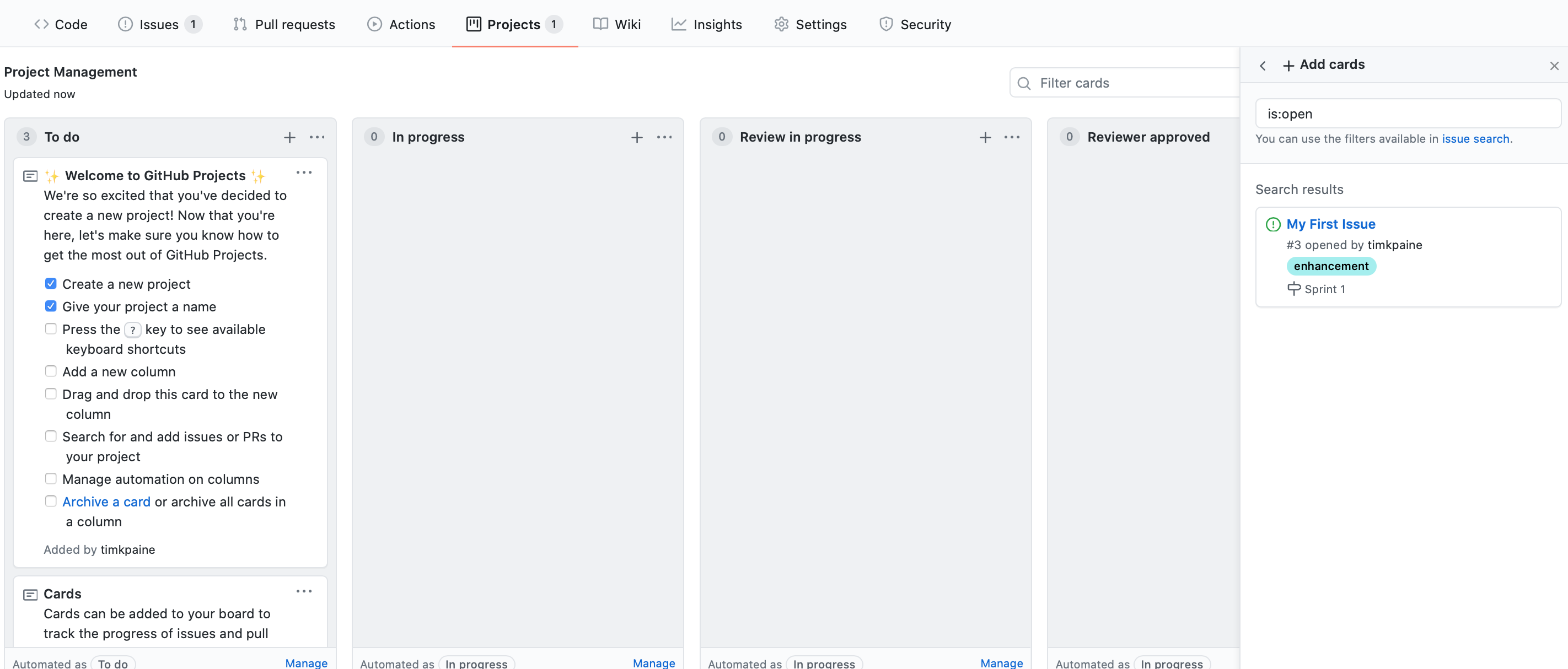Screen dimensions: 1568x669
Task: Go to Pull requests tab
Action: 284,24
